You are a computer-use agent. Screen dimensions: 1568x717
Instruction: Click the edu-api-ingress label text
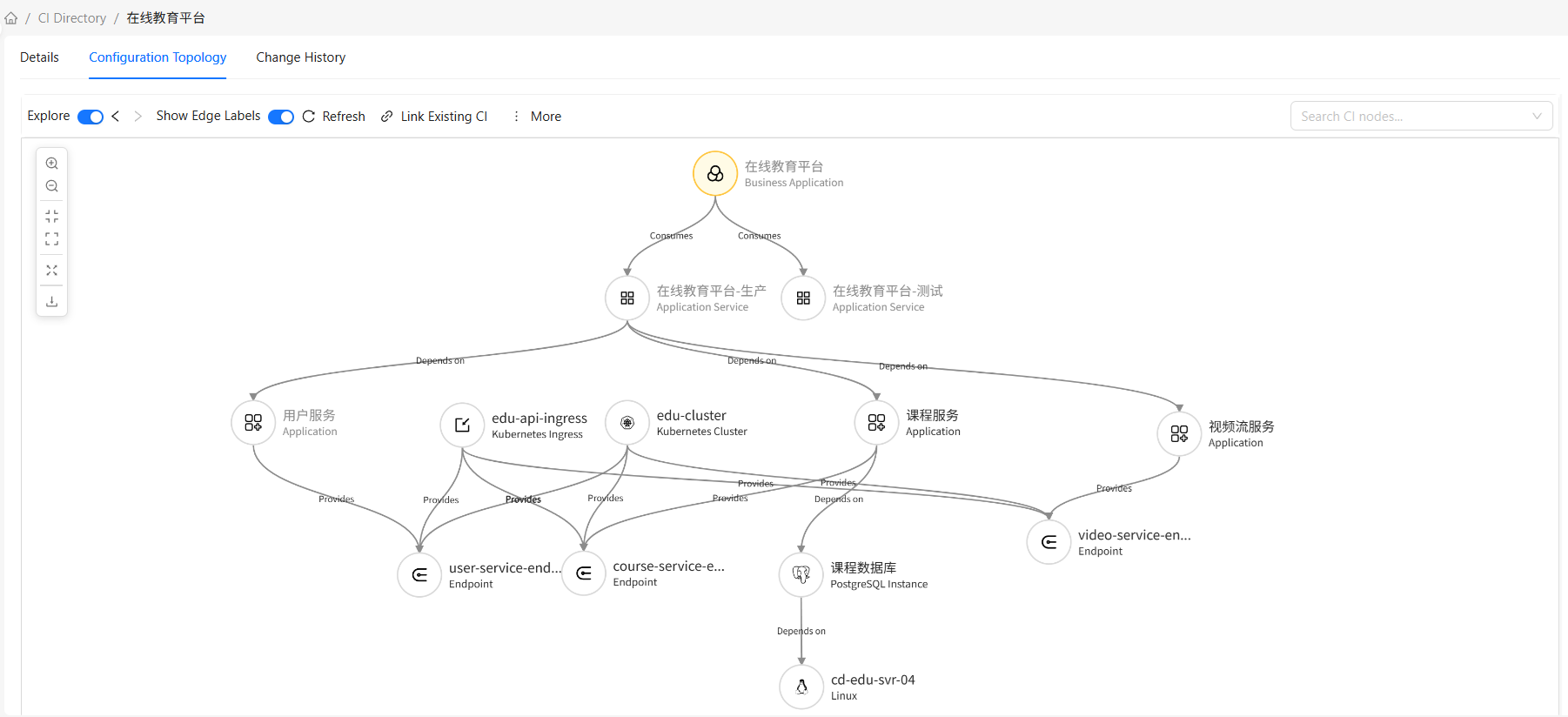pos(539,419)
